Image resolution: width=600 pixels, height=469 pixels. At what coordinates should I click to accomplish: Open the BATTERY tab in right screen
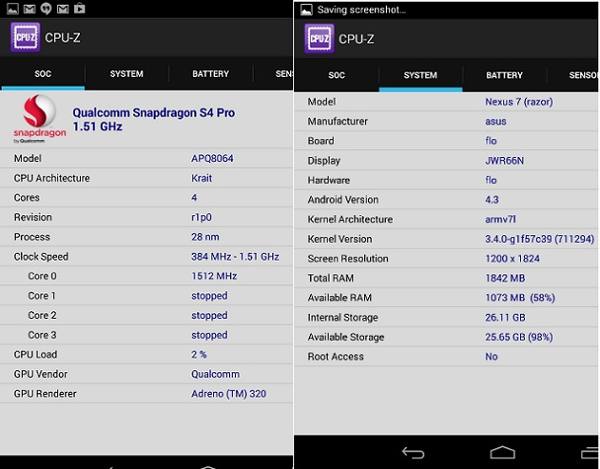[x=504, y=75]
